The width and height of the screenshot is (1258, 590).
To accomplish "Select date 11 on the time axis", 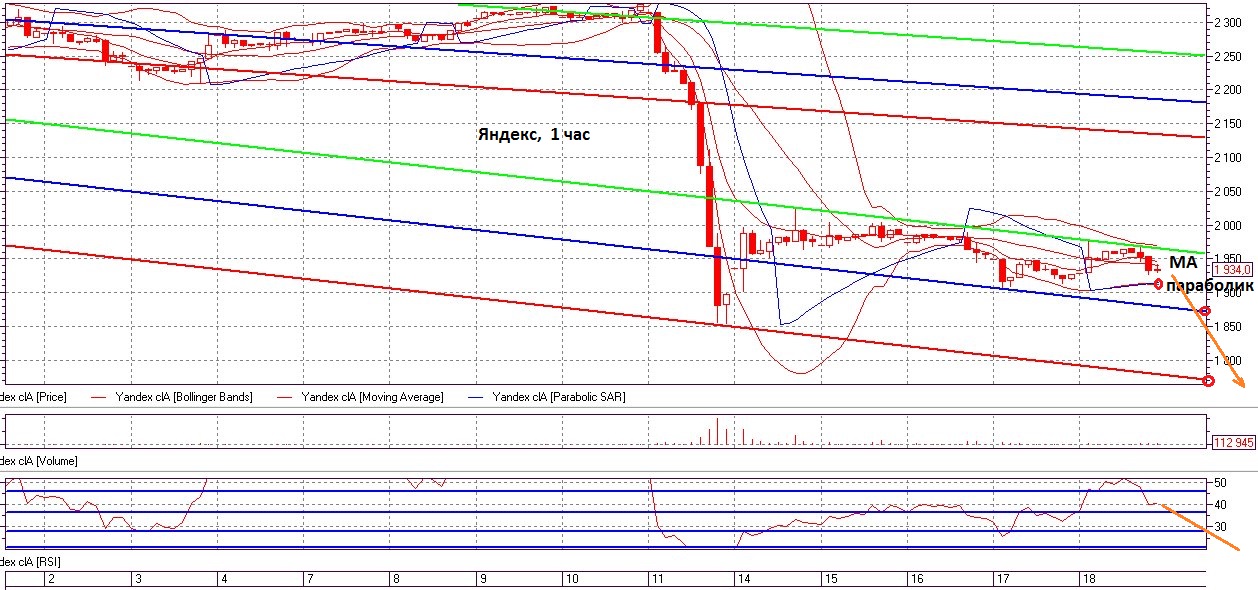I will pyautogui.click(x=658, y=579).
